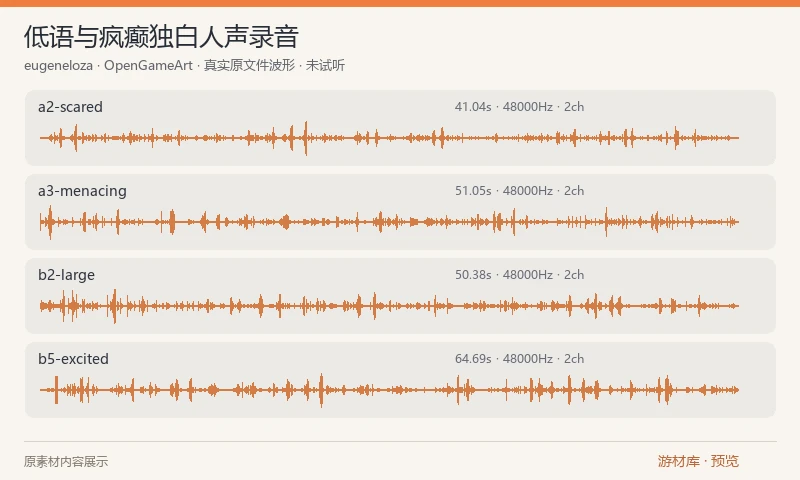This screenshot has height=480, width=800.
Task: Click the heading 低语与疯癫独白人声录音
Action: (161, 37)
